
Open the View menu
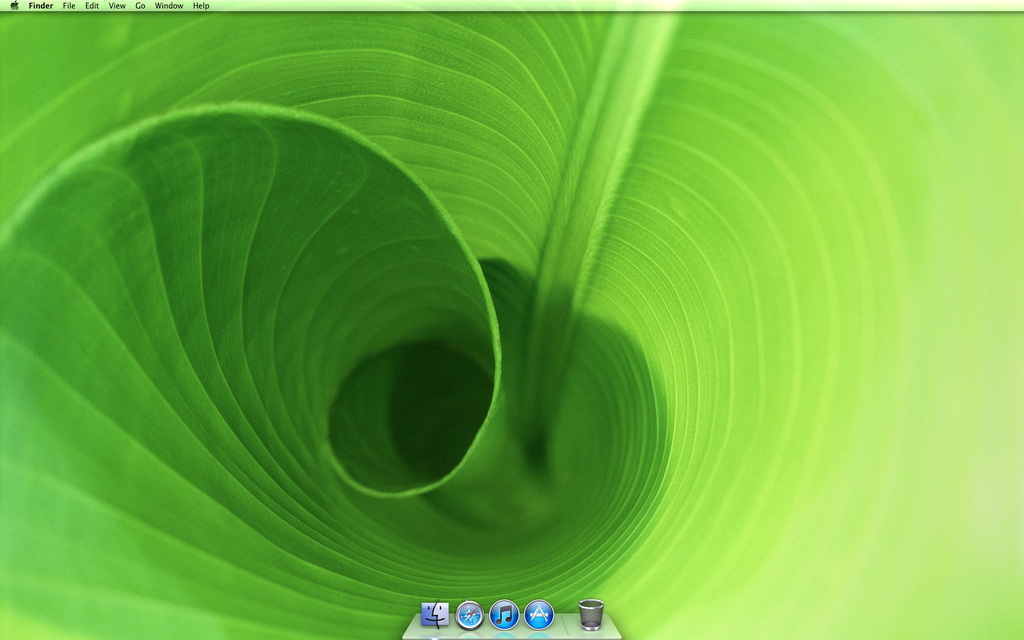pos(117,5)
